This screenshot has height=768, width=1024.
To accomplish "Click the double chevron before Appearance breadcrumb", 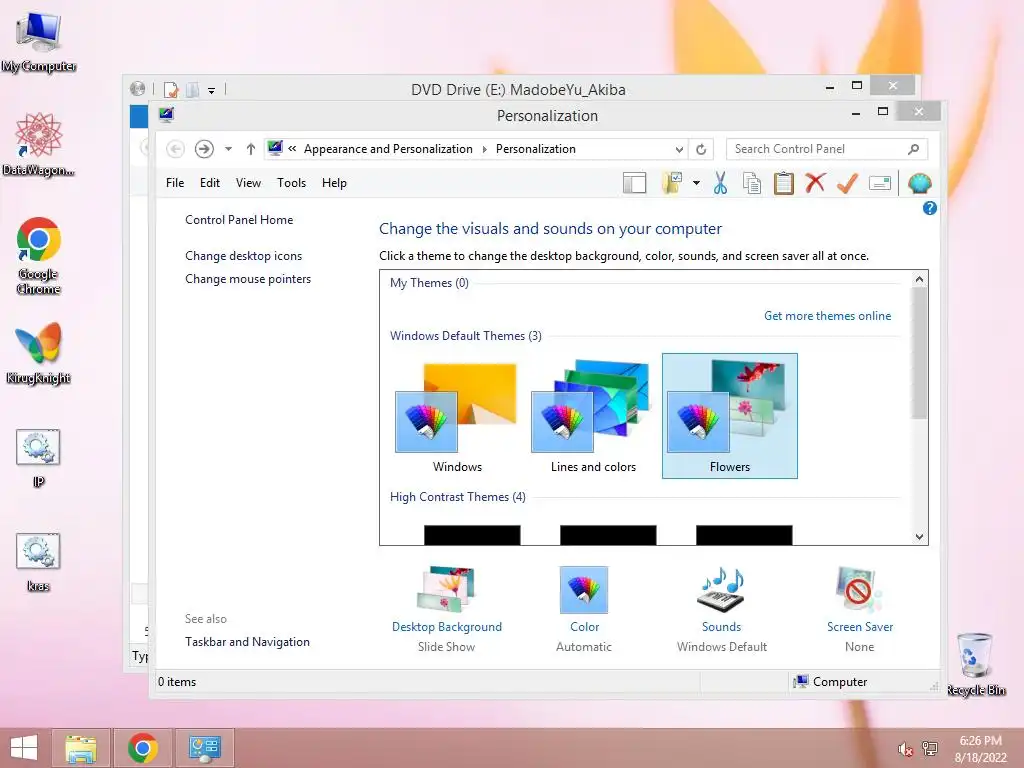I will click(292, 149).
